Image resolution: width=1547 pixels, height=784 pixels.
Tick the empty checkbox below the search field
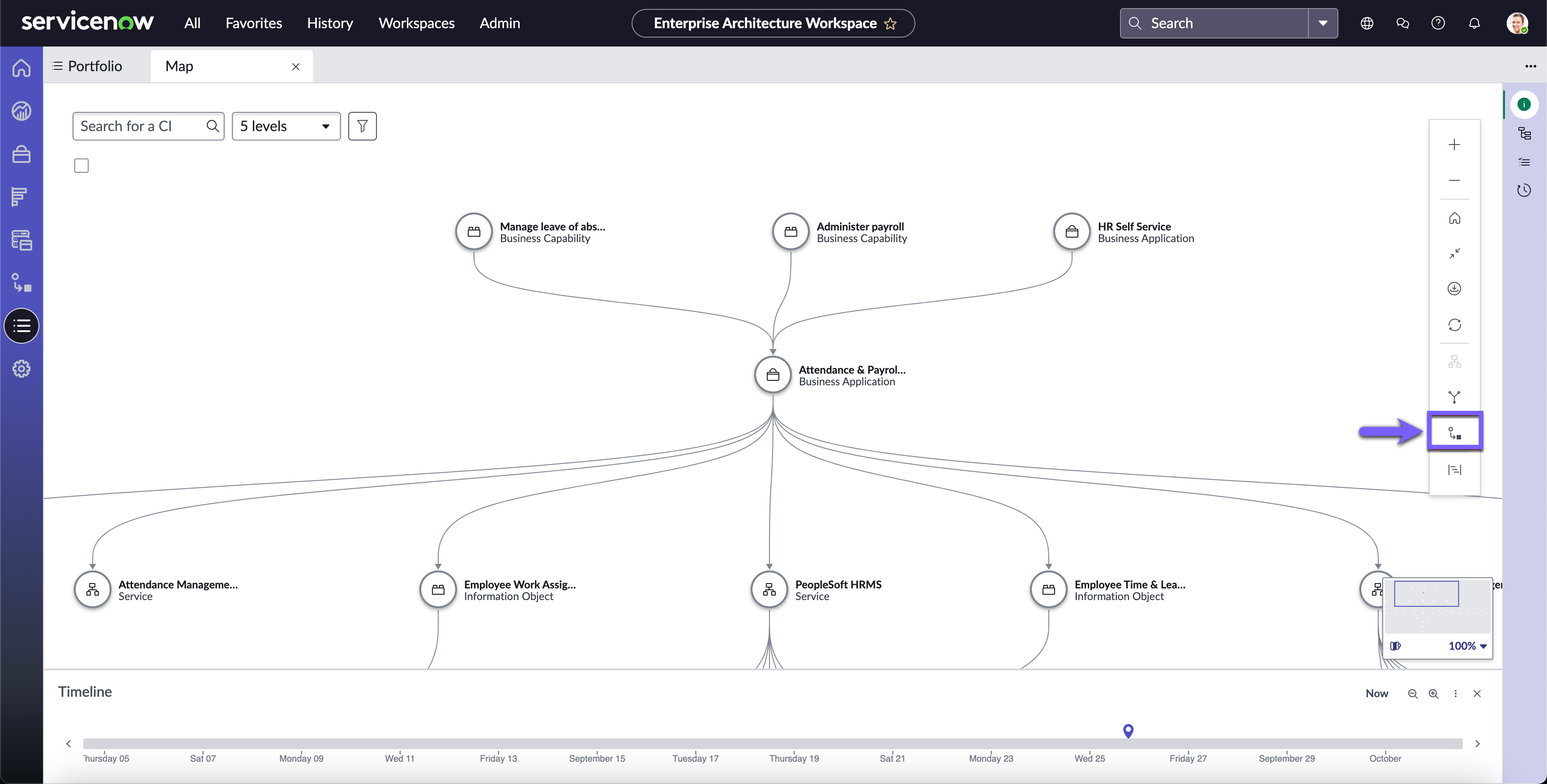pyautogui.click(x=81, y=165)
